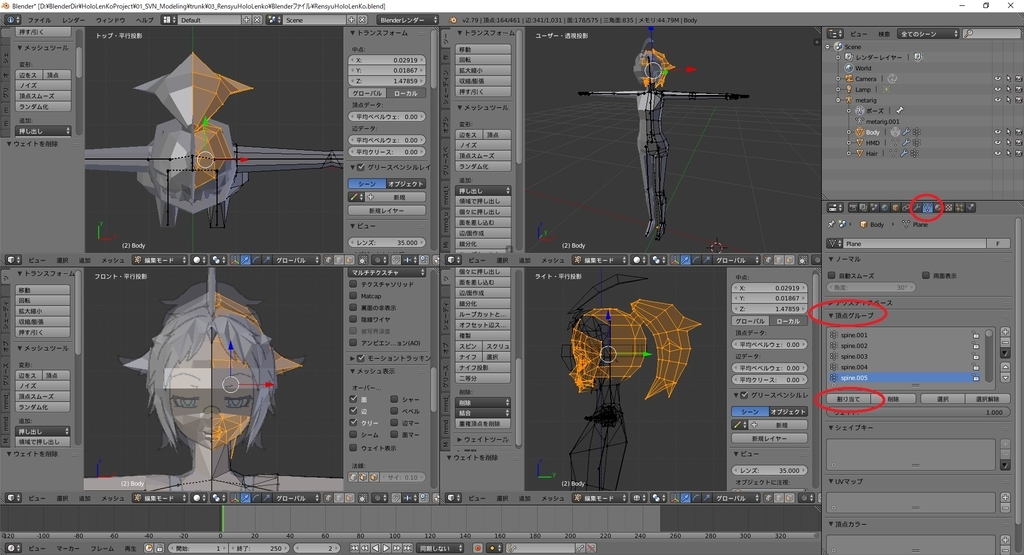Open the Particles properties tab
The width and height of the screenshot is (1024, 555).
959,208
